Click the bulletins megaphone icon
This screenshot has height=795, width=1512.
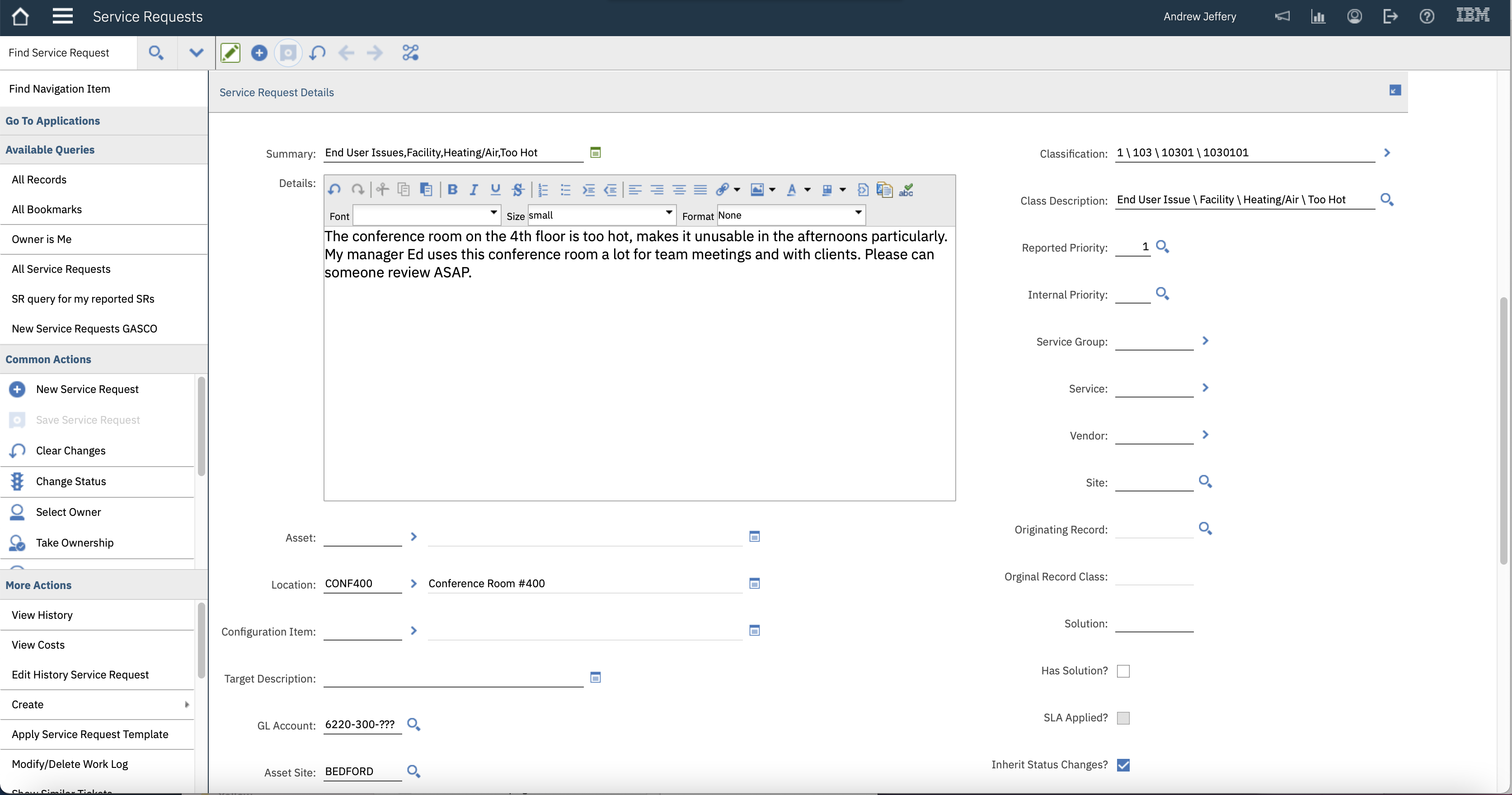1282,16
